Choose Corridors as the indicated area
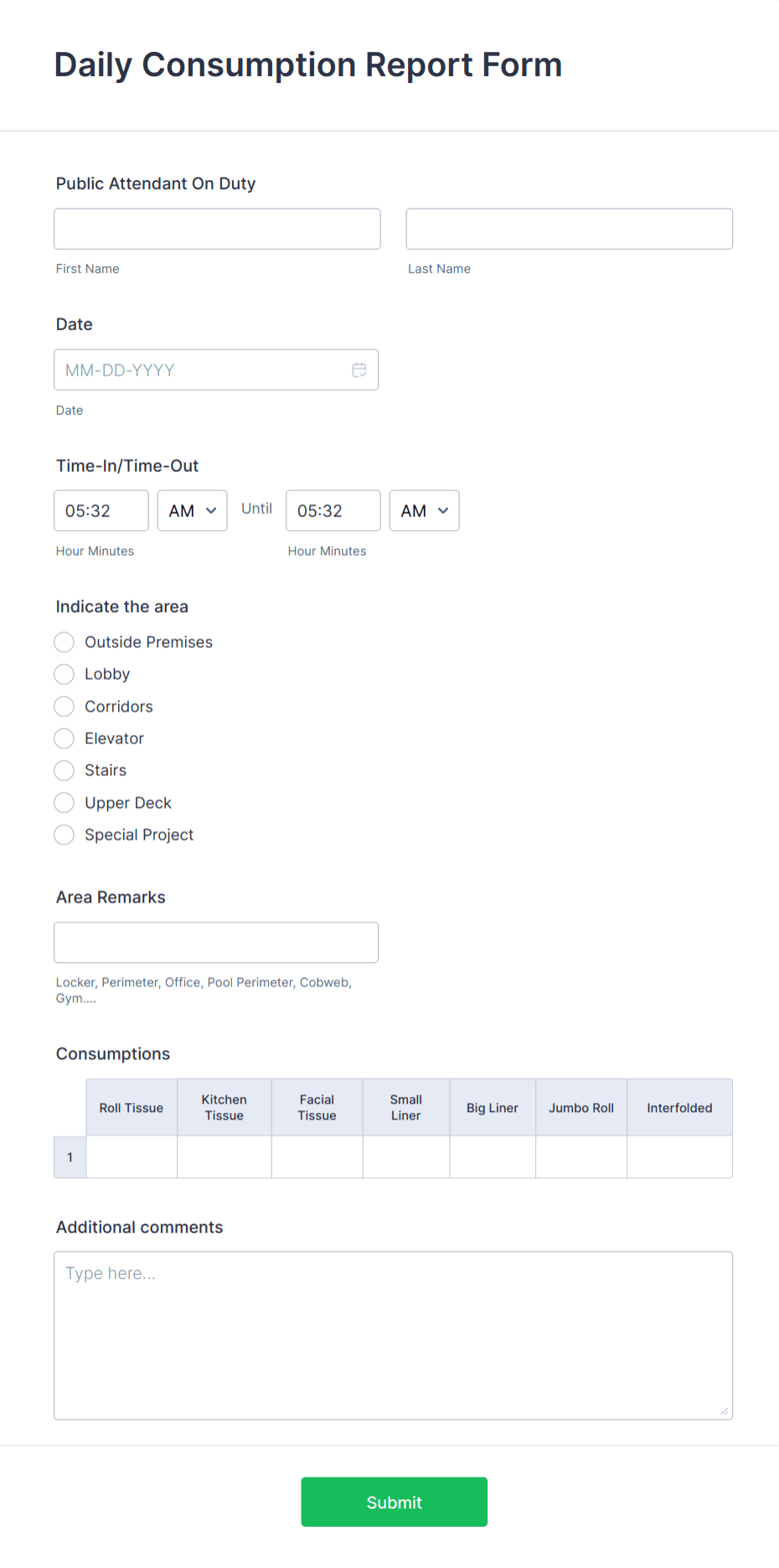Viewport: 779px width, 1568px height. tap(64, 706)
